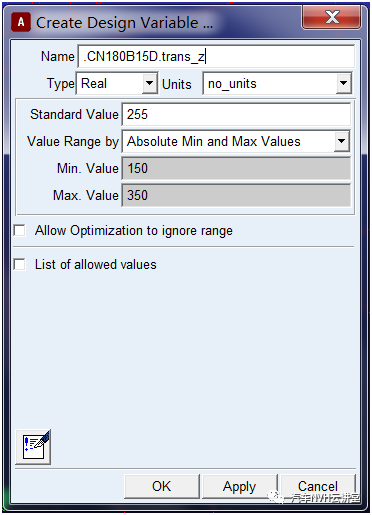The image size is (372, 515).
Task: Click the Standard Value field showing 255
Action: [x=236, y=115]
